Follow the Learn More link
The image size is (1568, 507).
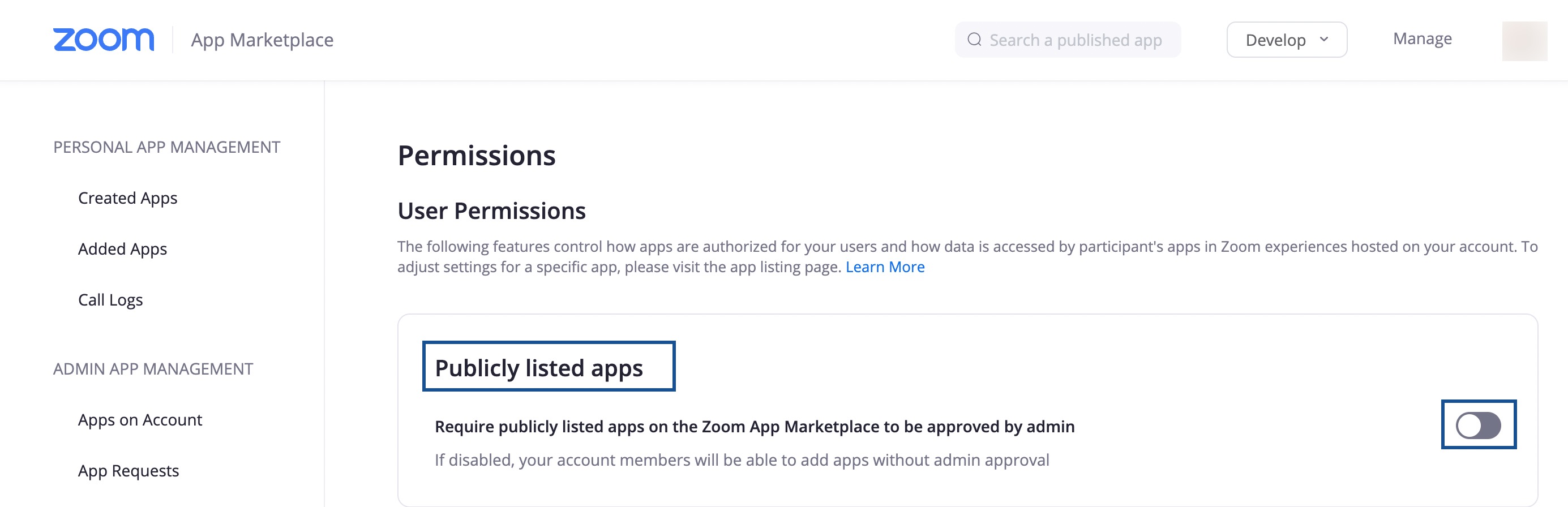pyautogui.click(x=884, y=267)
